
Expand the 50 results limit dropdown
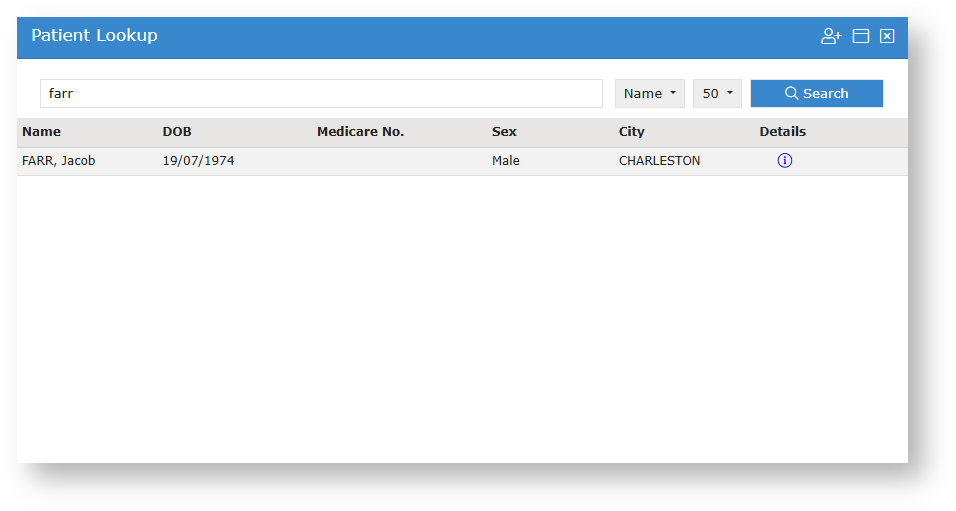(717, 93)
